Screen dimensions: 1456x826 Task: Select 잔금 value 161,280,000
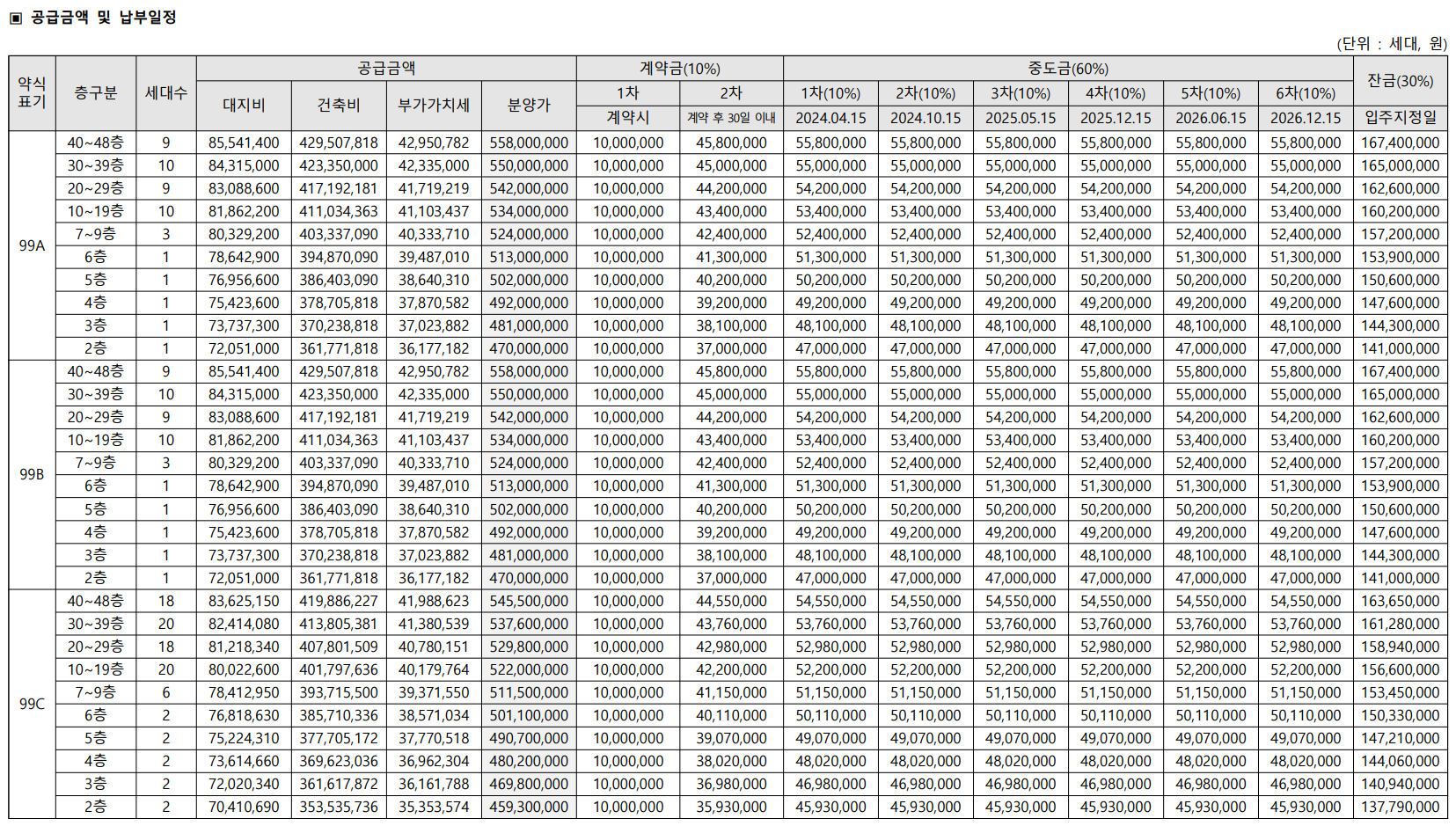pyautogui.click(x=1401, y=624)
